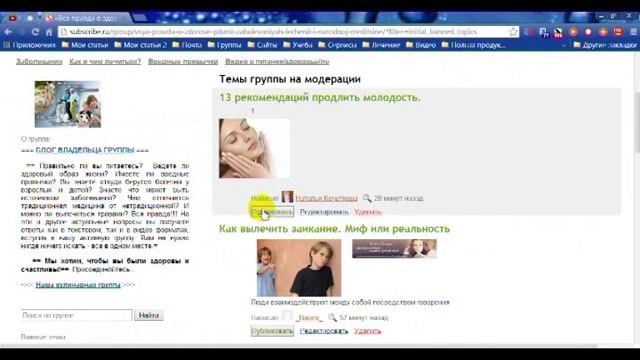This screenshot has width=640, height=360.
Task: Open the 'Сайты' bookmark folder
Action: 262,45
